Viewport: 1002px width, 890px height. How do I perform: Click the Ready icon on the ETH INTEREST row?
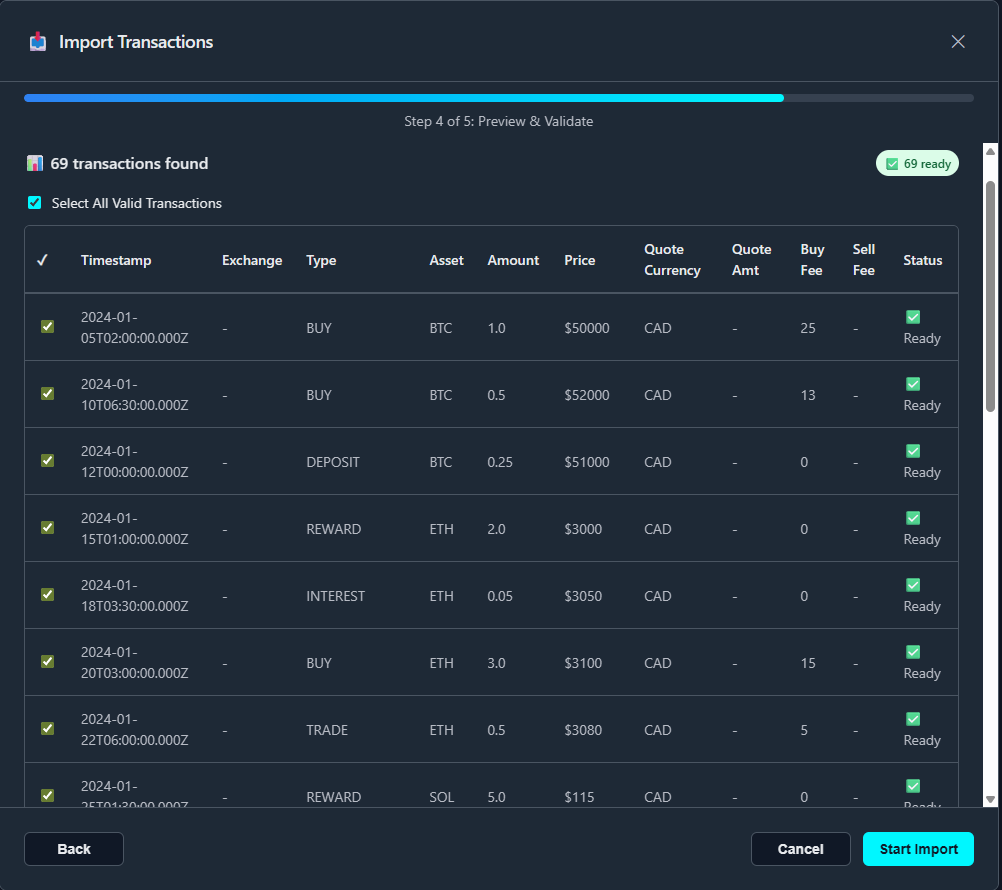point(913,585)
